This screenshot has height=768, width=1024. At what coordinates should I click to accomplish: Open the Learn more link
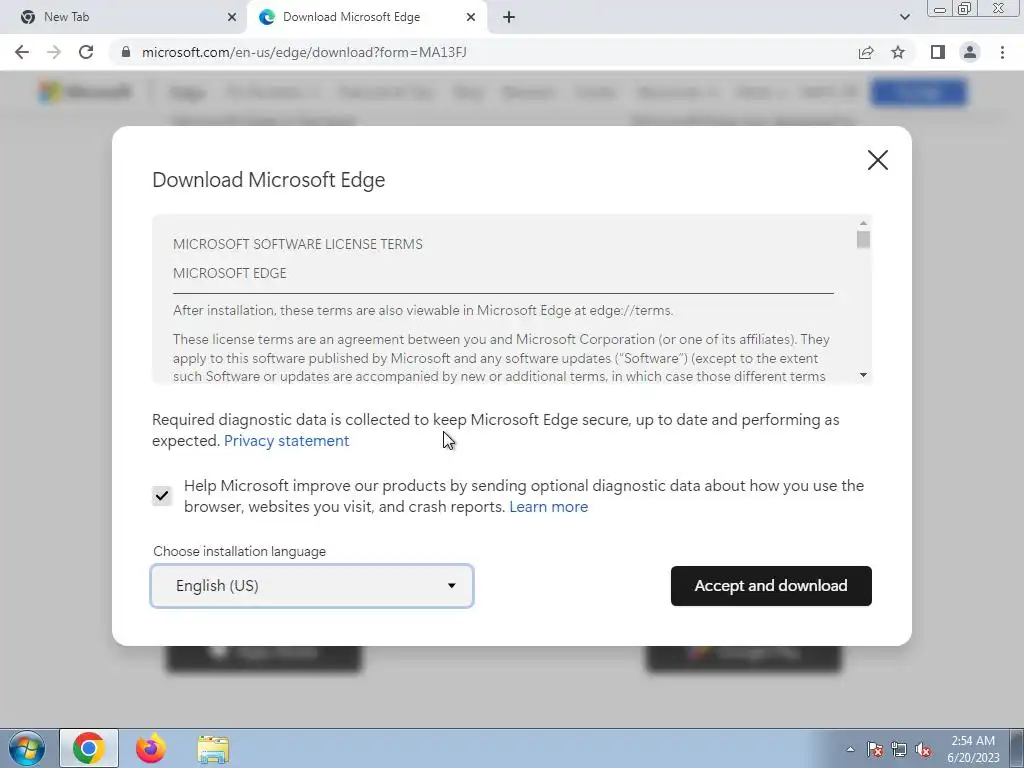[549, 507]
